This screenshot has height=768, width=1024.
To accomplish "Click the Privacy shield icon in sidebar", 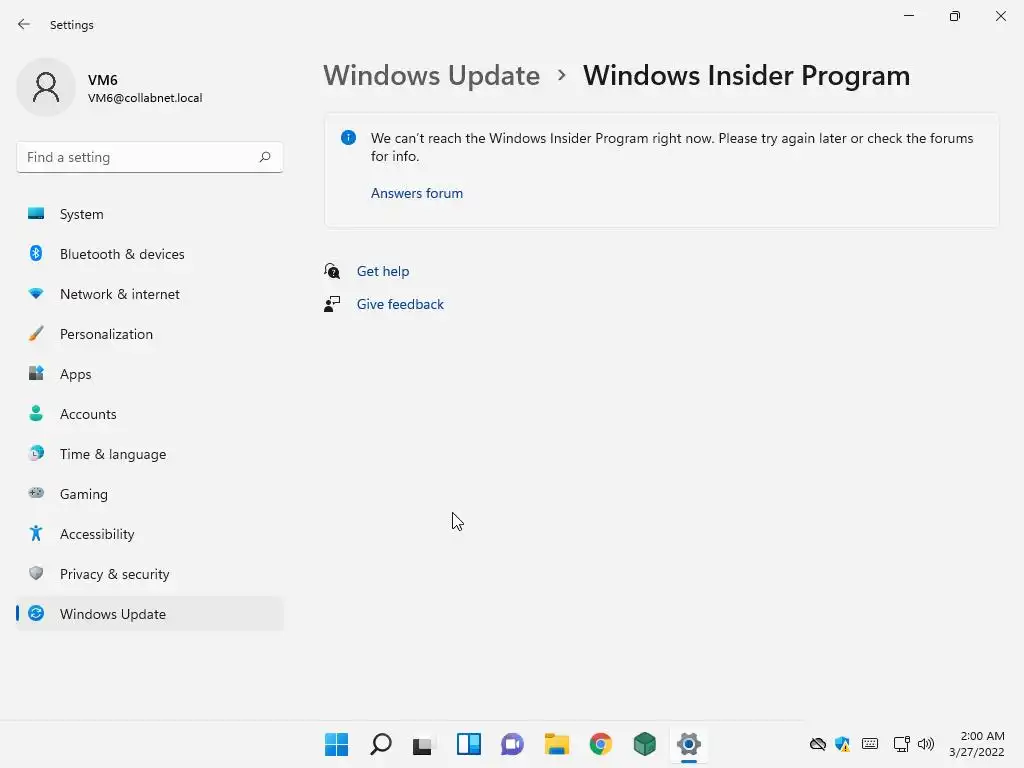I will pos(36,573).
